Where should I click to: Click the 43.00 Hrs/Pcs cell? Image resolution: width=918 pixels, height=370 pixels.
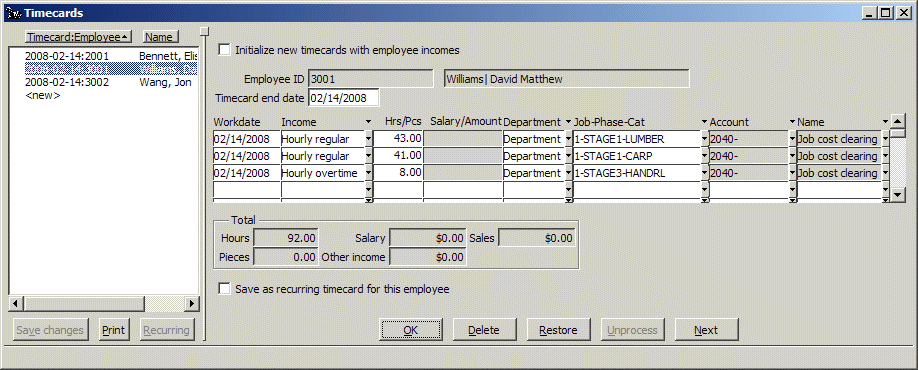pos(398,139)
